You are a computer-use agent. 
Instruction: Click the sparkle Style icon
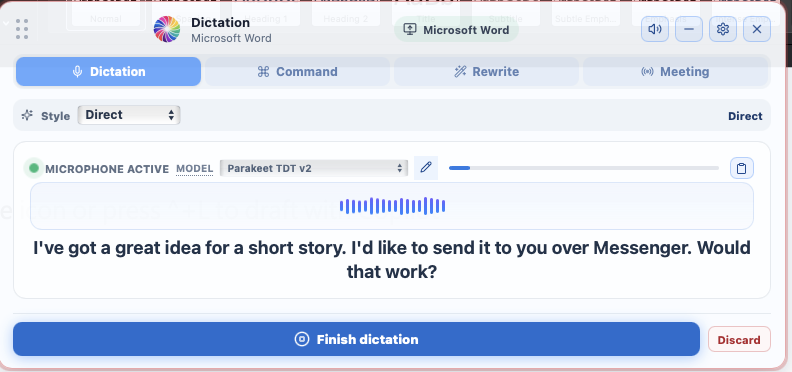click(x=27, y=115)
